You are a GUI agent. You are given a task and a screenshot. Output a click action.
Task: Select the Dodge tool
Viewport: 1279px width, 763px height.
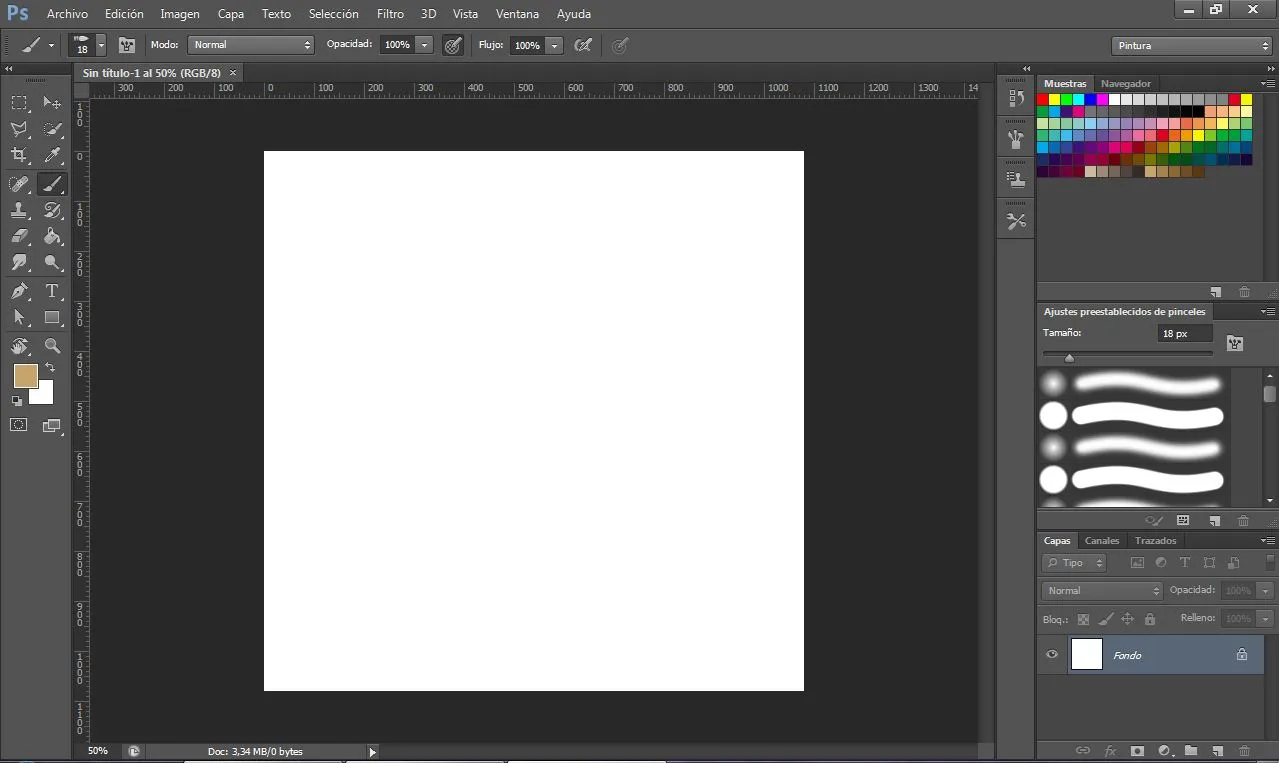coord(52,262)
